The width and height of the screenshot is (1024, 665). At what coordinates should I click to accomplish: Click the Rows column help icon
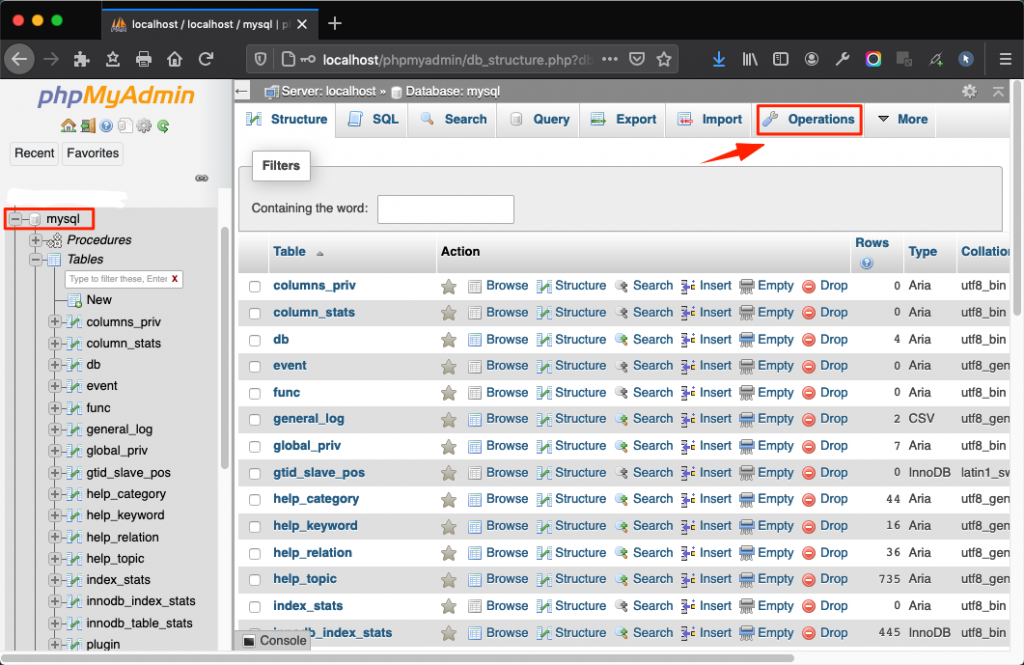pos(867,263)
